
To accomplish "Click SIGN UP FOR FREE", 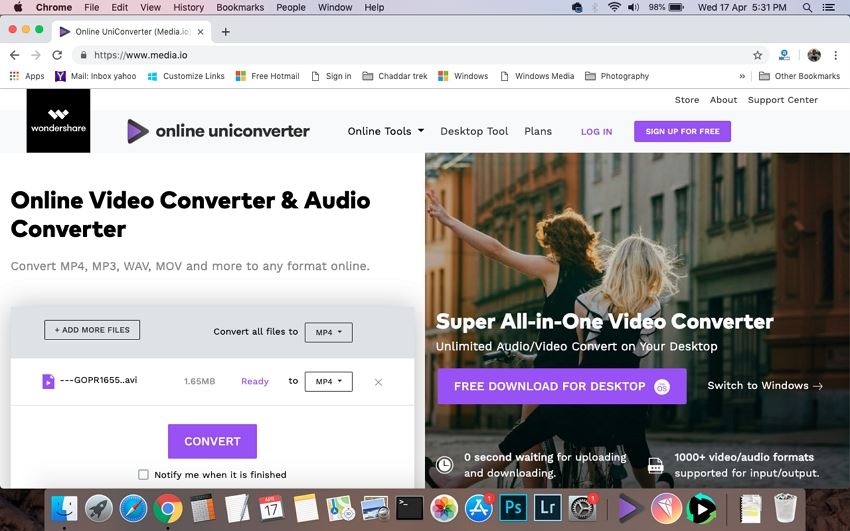I will [x=682, y=131].
